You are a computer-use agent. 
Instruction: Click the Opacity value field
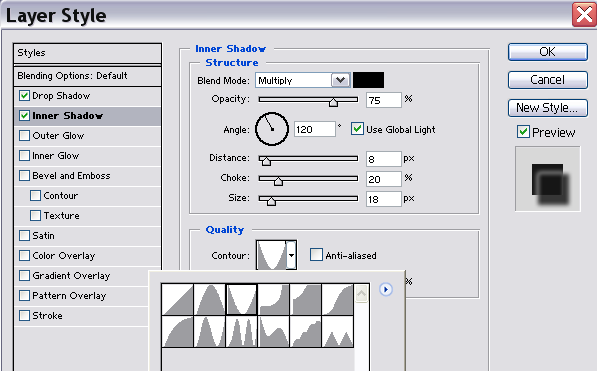tap(383, 100)
